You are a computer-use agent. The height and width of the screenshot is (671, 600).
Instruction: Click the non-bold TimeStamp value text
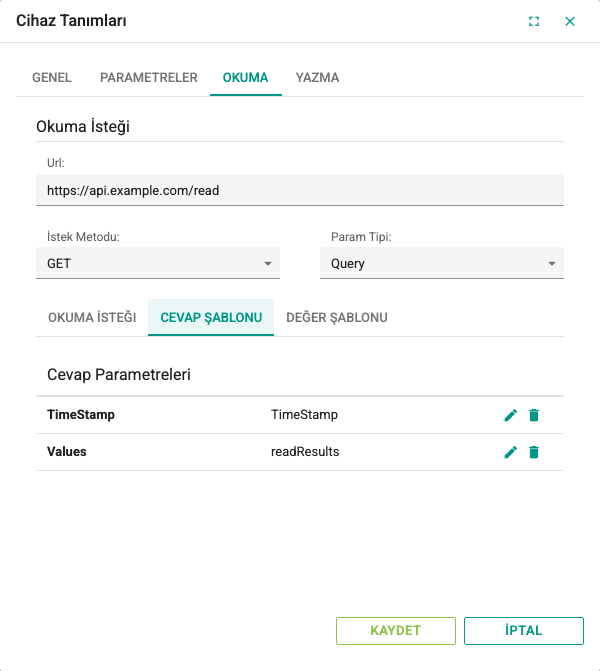click(x=304, y=415)
